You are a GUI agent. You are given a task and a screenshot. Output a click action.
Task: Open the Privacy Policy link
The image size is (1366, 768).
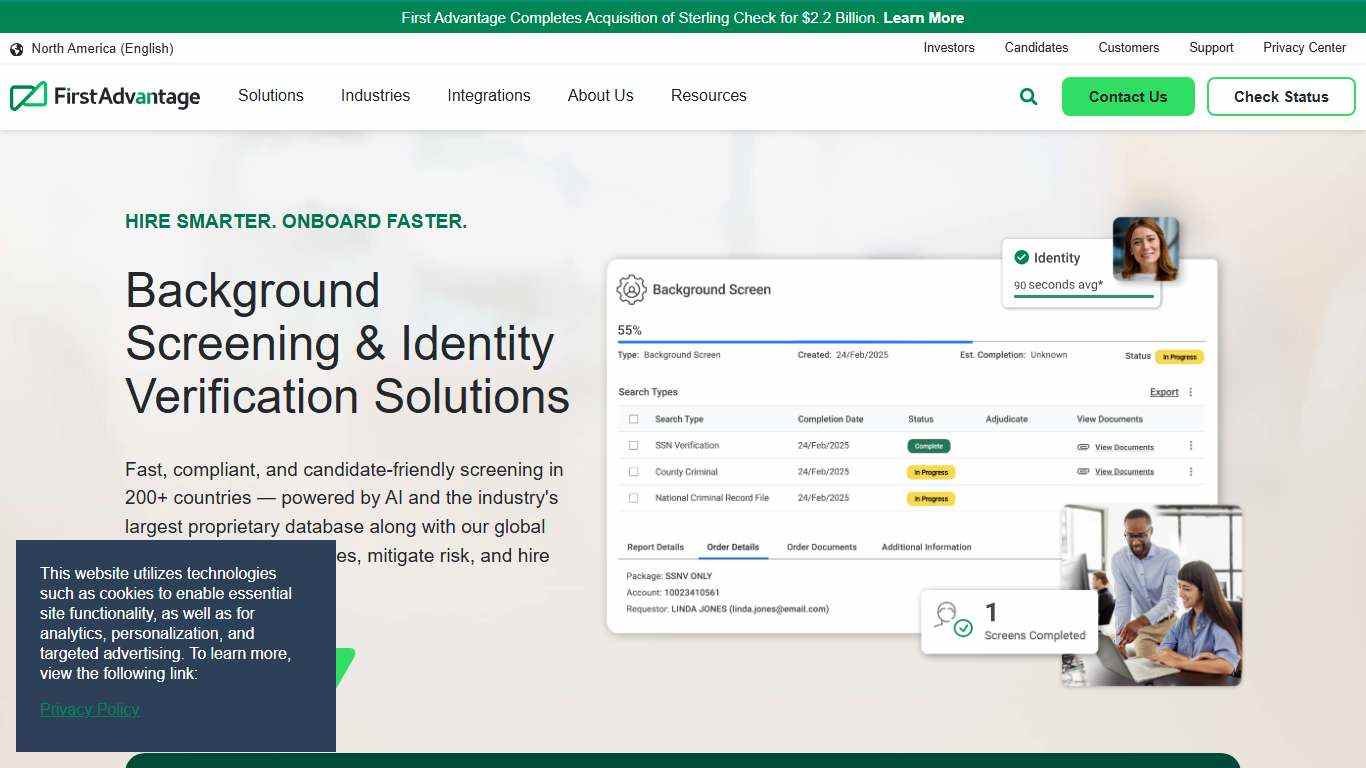tap(89, 709)
